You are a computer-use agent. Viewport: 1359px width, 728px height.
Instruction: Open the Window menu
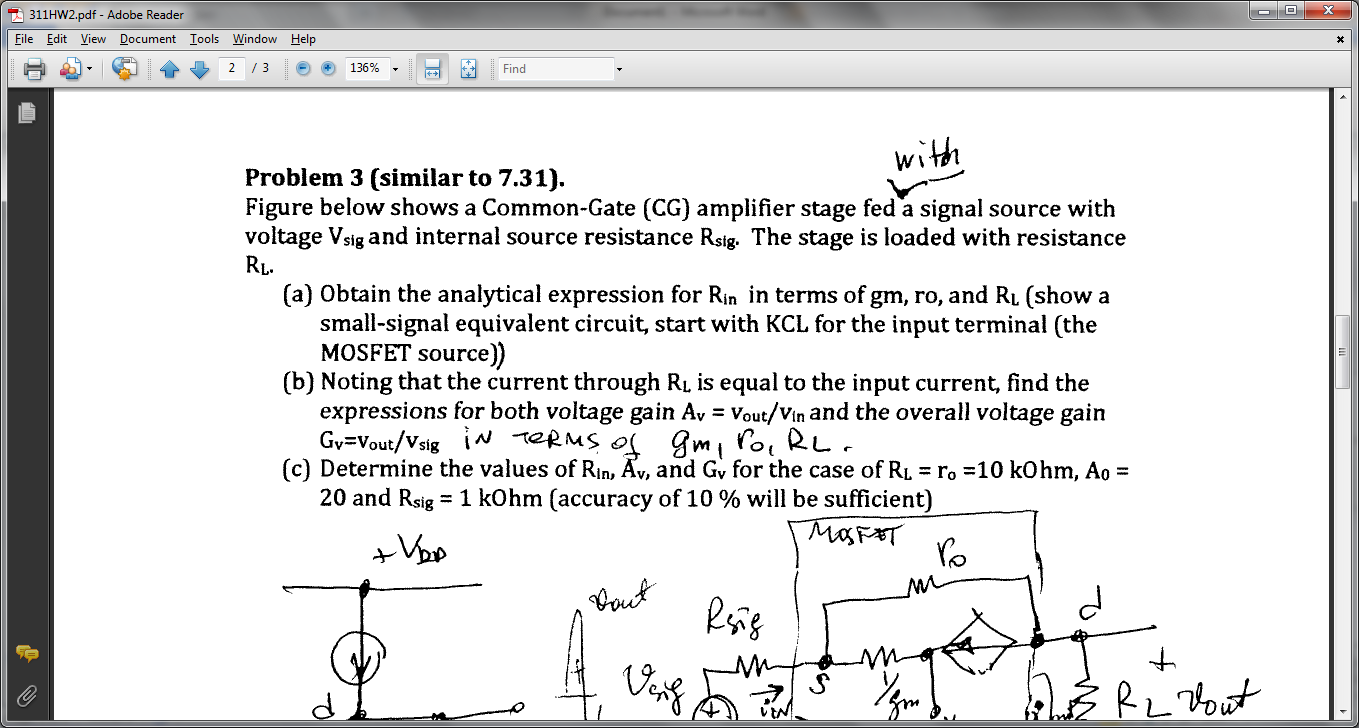(255, 39)
